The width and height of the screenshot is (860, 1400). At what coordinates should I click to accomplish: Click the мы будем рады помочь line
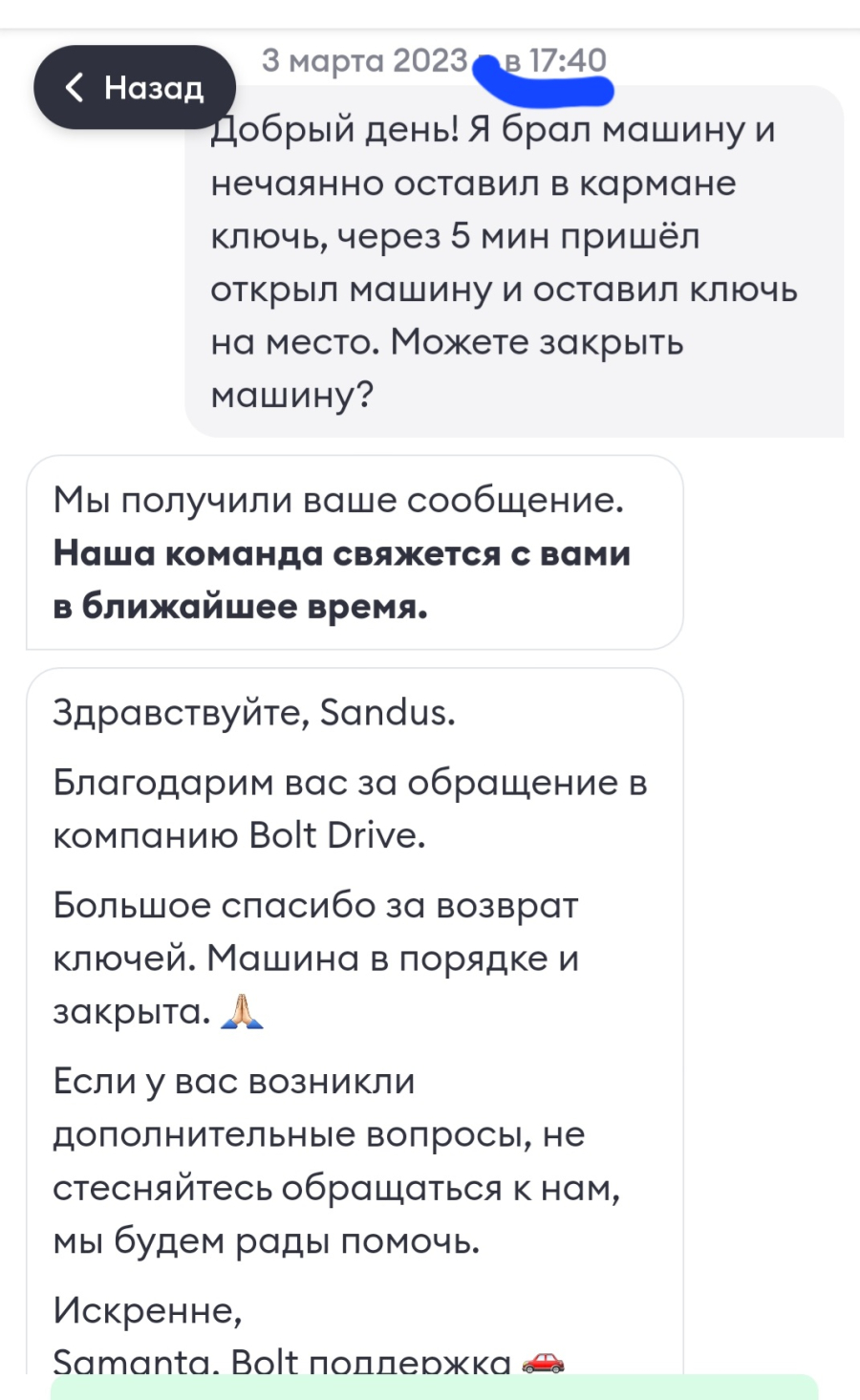pyautogui.click(x=267, y=1240)
